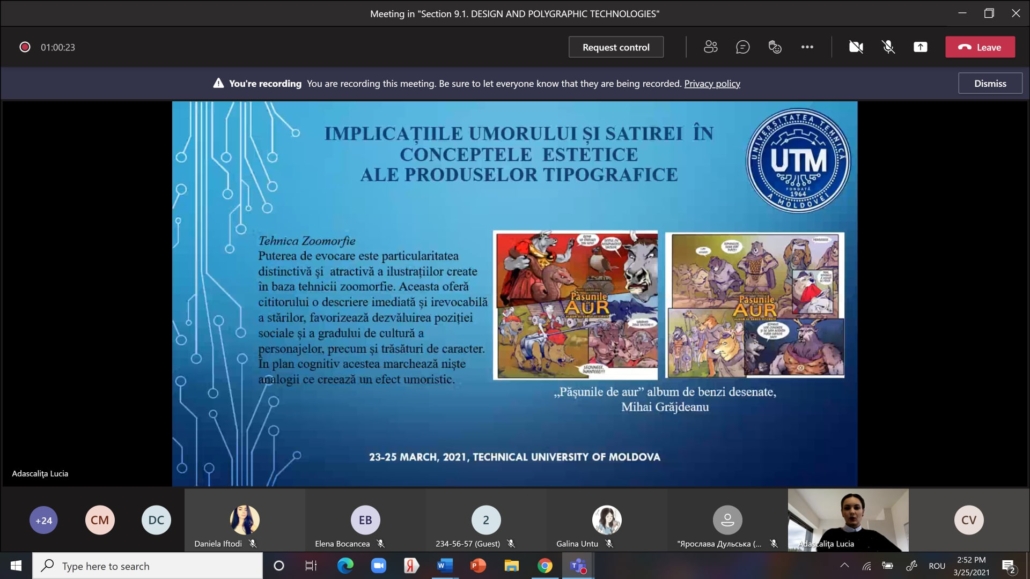The image size is (1030, 579).
Task: Click the battery tray icon
Action: [x=888, y=565]
